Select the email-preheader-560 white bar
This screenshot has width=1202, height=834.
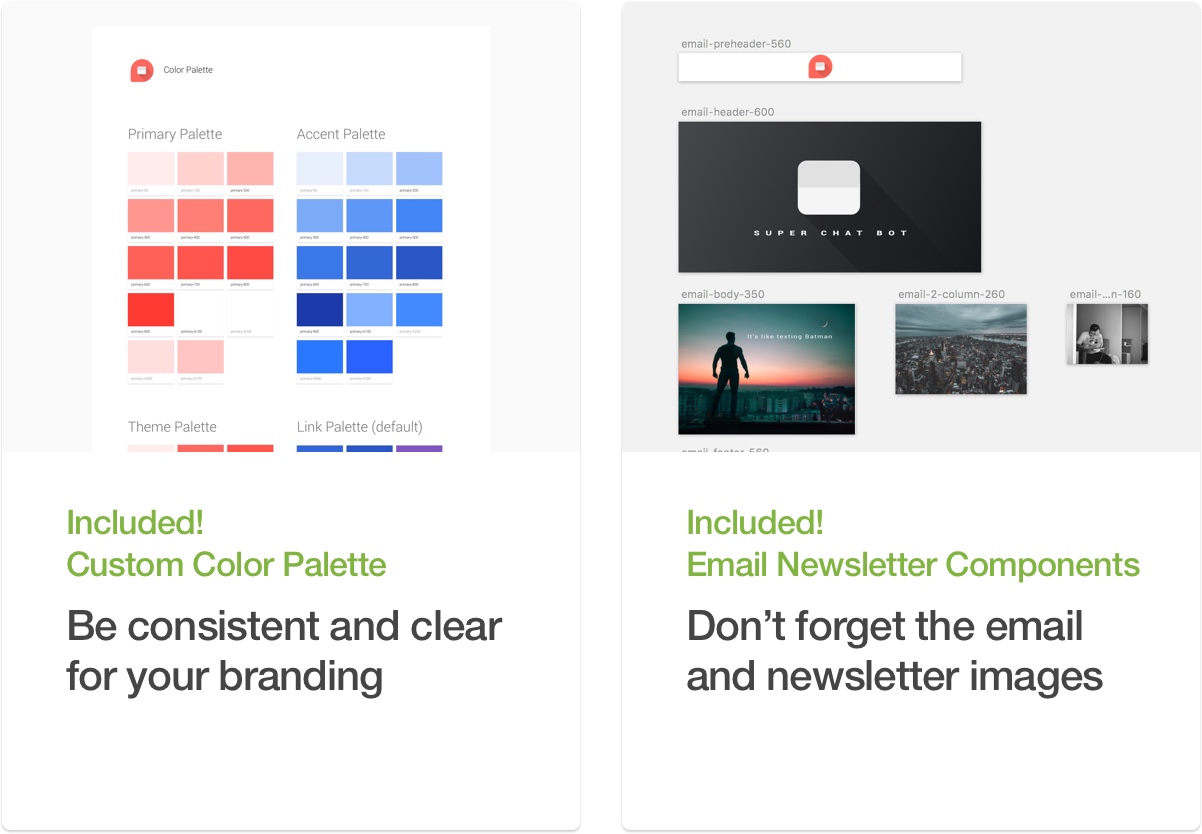(820, 67)
